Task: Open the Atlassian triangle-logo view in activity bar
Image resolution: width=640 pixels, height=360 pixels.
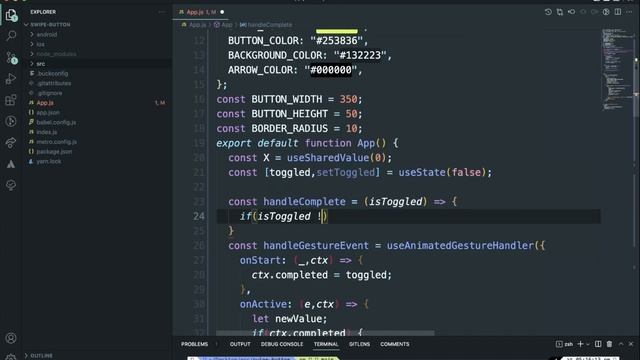Action: pyautogui.click(x=11, y=164)
